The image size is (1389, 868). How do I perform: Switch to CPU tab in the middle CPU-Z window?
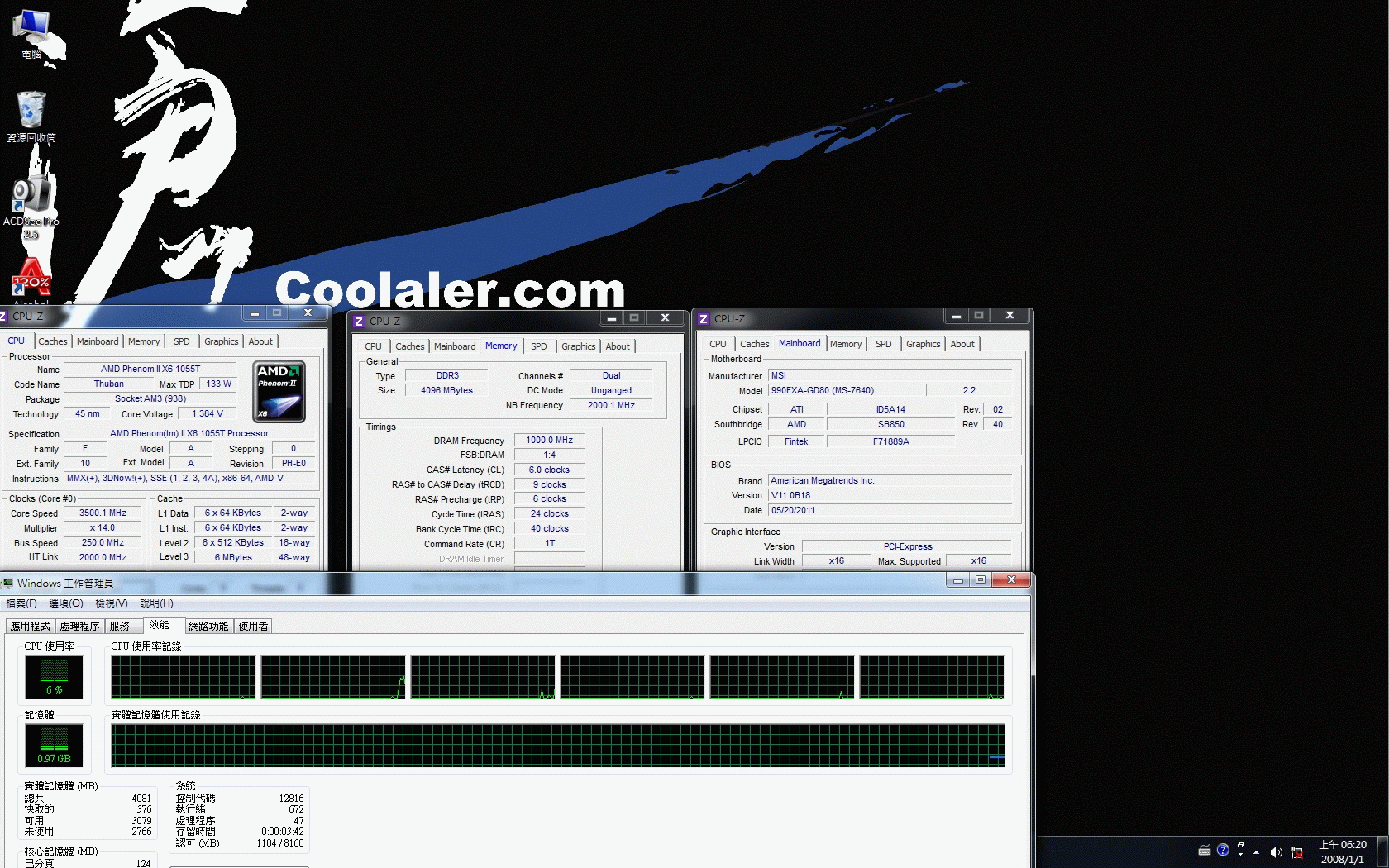tap(374, 346)
